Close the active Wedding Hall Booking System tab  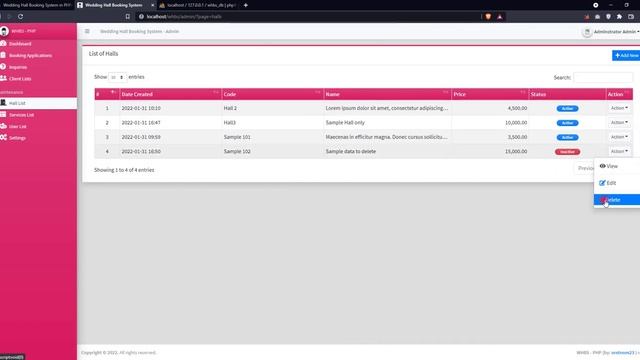click(153, 5)
